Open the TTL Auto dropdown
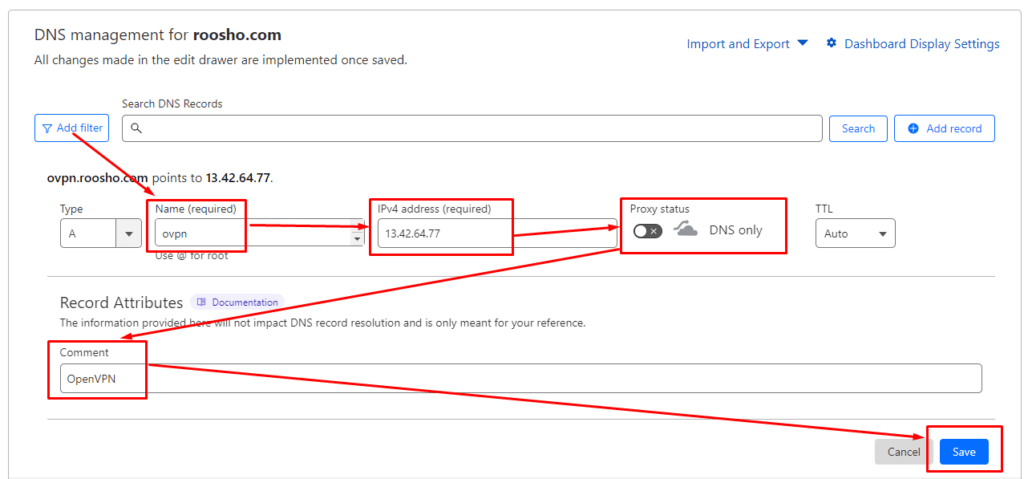The height and width of the screenshot is (479, 1024). click(x=855, y=233)
